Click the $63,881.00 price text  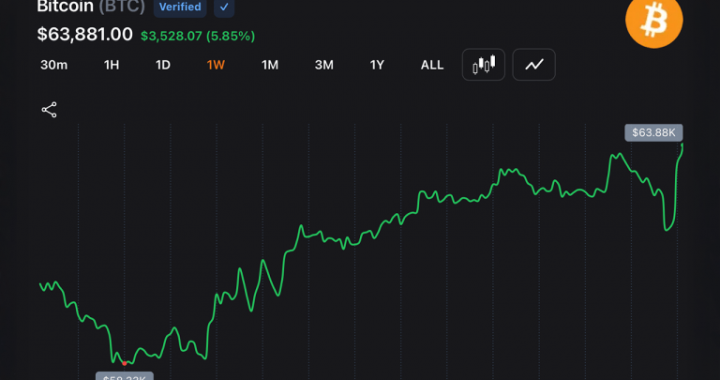click(85, 34)
